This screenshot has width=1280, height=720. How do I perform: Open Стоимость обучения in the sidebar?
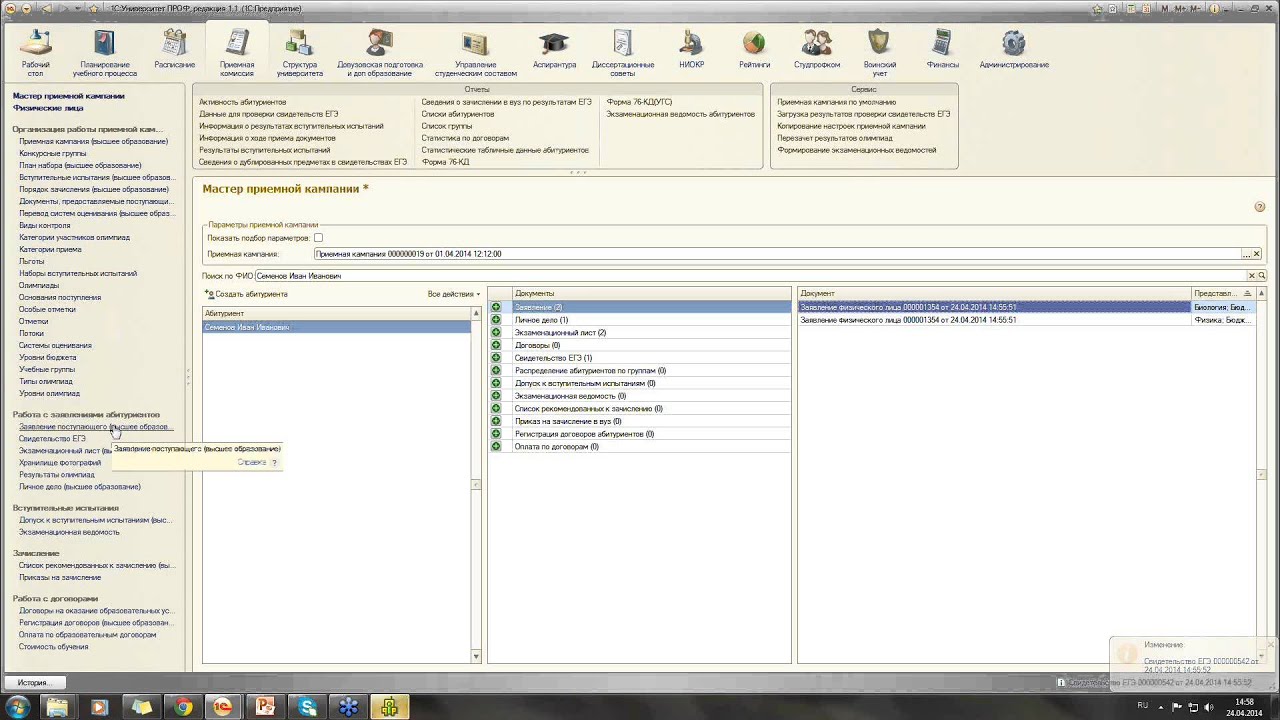(x=54, y=647)
